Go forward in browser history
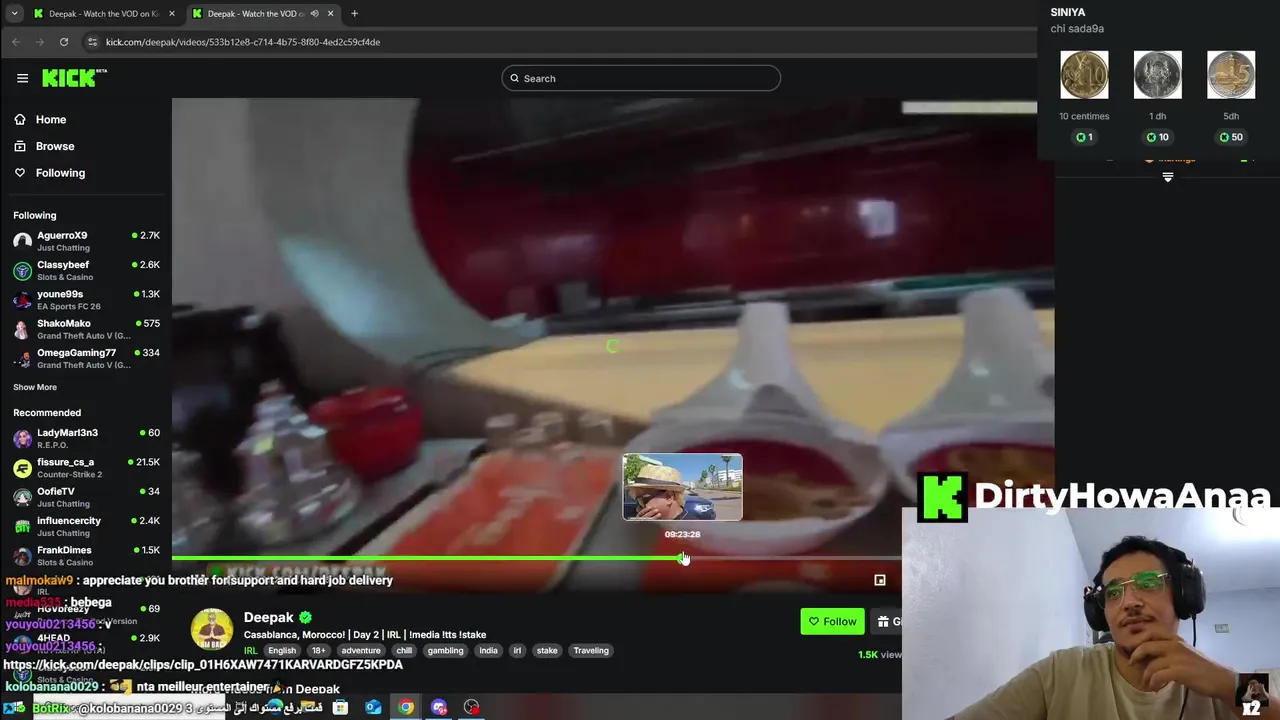The height and width of the screenshot is (720, 1280). click(x=40, y=42)
